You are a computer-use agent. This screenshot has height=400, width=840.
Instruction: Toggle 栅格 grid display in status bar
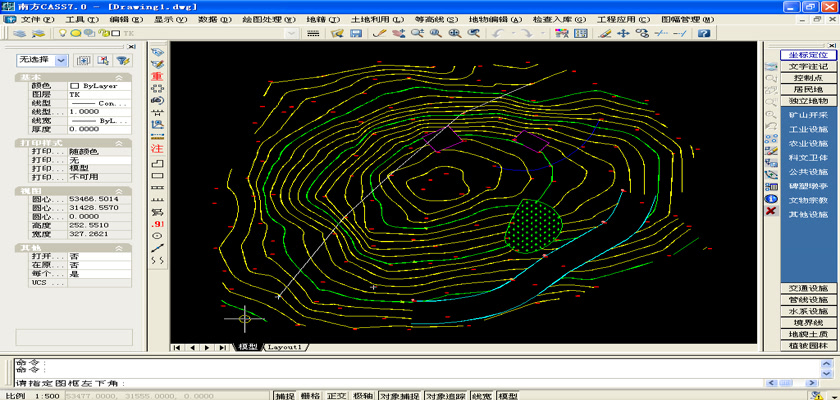(311, 396)
